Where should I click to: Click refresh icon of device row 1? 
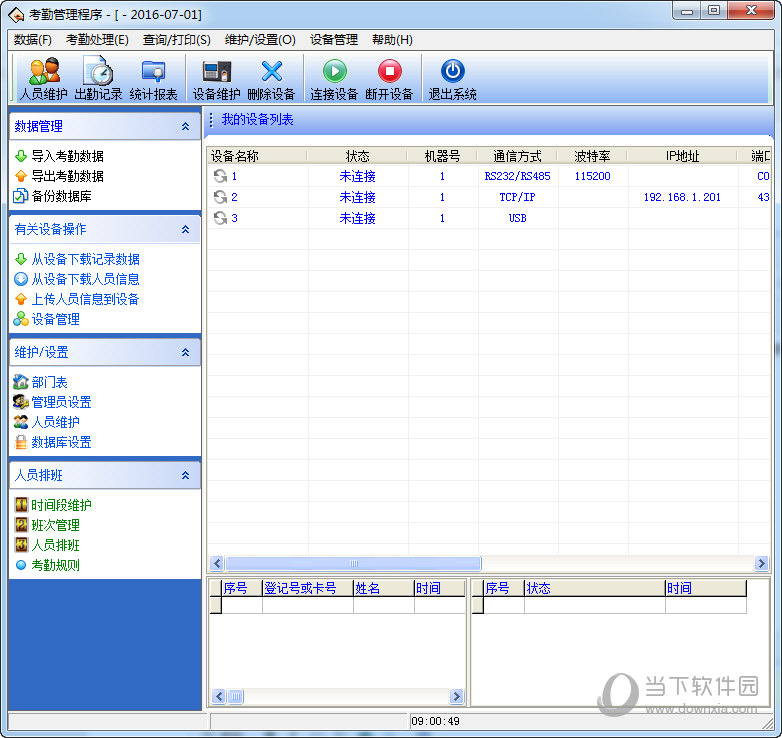[220, 176]
